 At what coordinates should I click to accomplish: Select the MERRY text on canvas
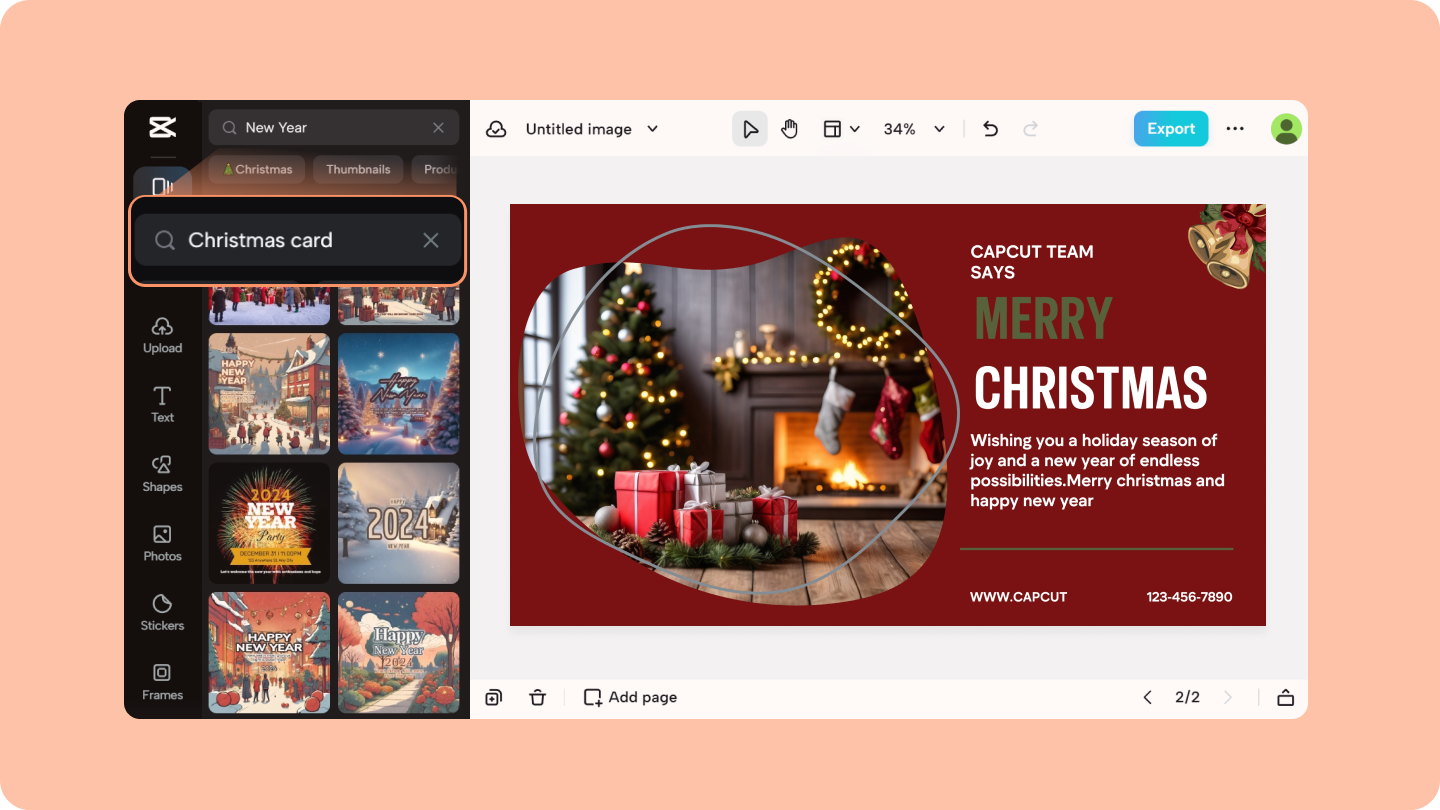coord(1043,320)
